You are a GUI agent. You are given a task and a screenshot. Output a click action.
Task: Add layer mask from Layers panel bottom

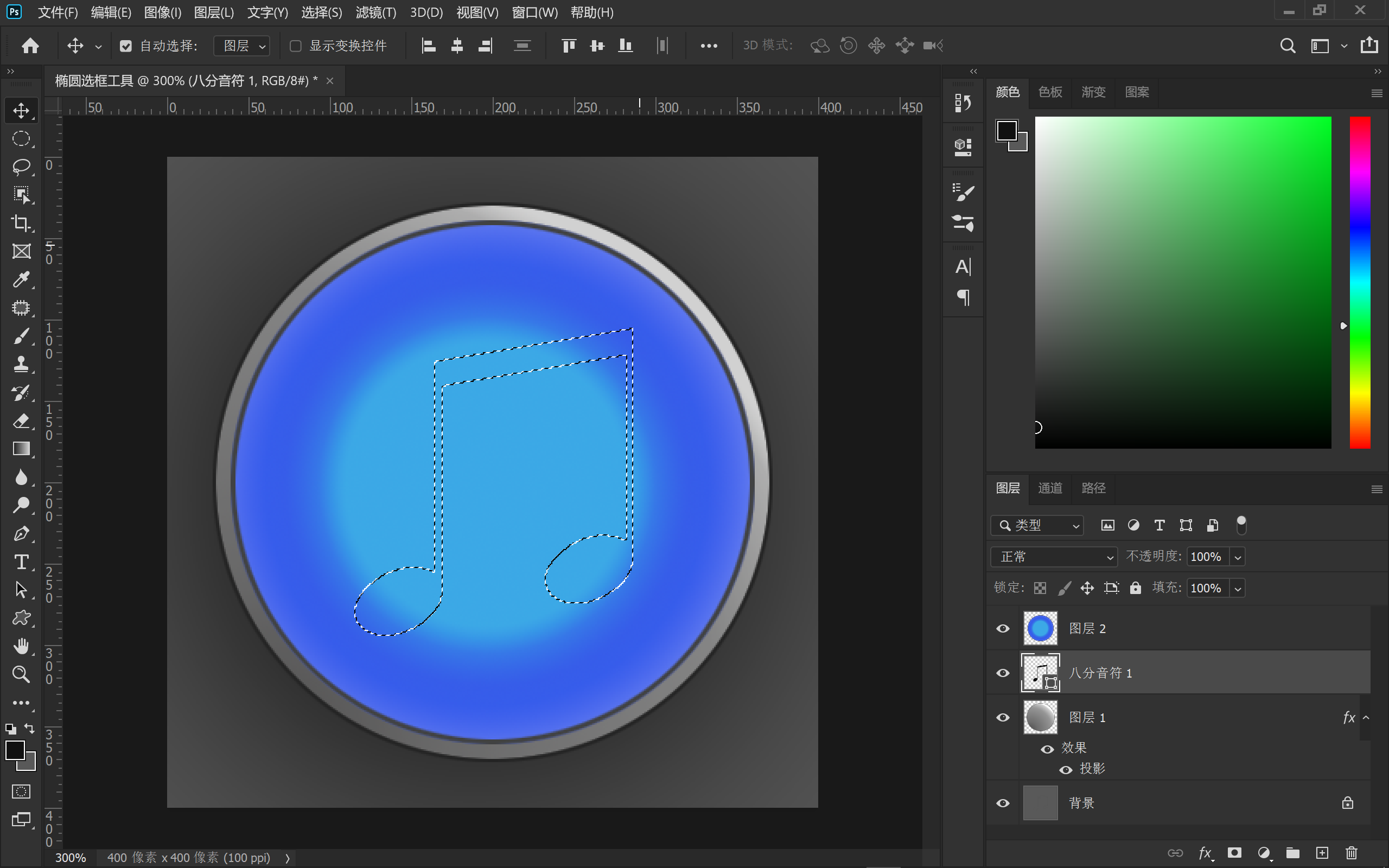1234,852
